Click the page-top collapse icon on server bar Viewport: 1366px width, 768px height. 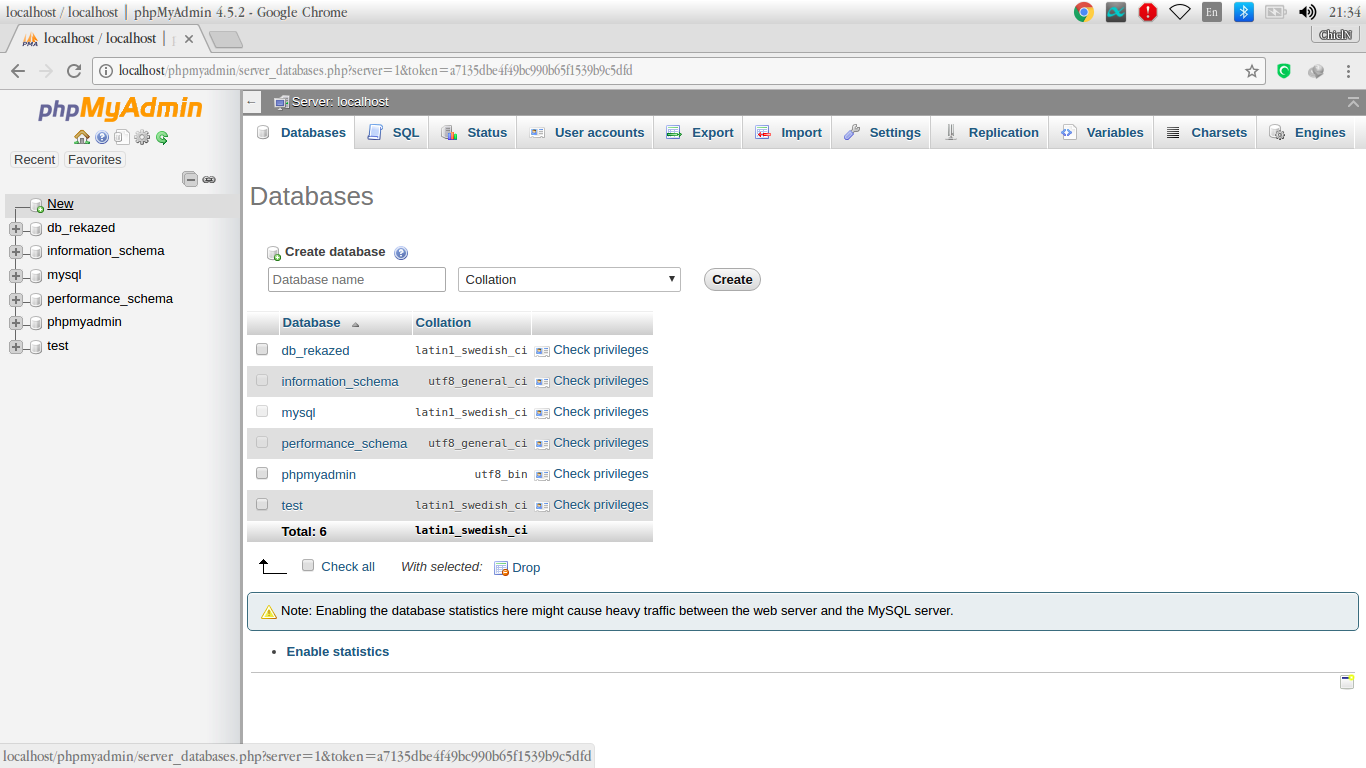[1353, 102]
